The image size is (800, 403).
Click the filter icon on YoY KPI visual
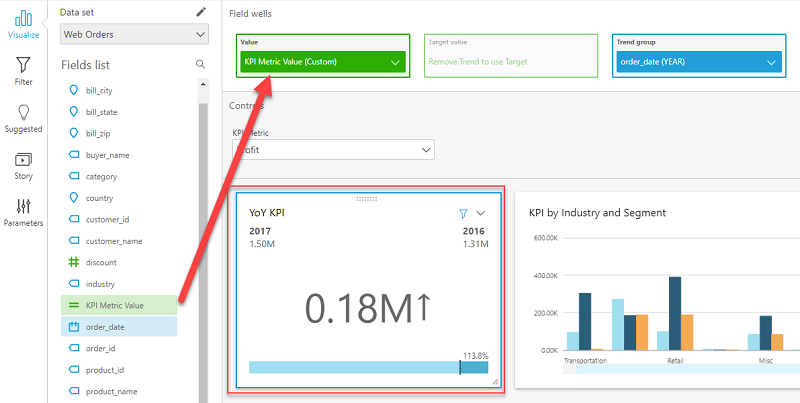click(x=462, y=213)
